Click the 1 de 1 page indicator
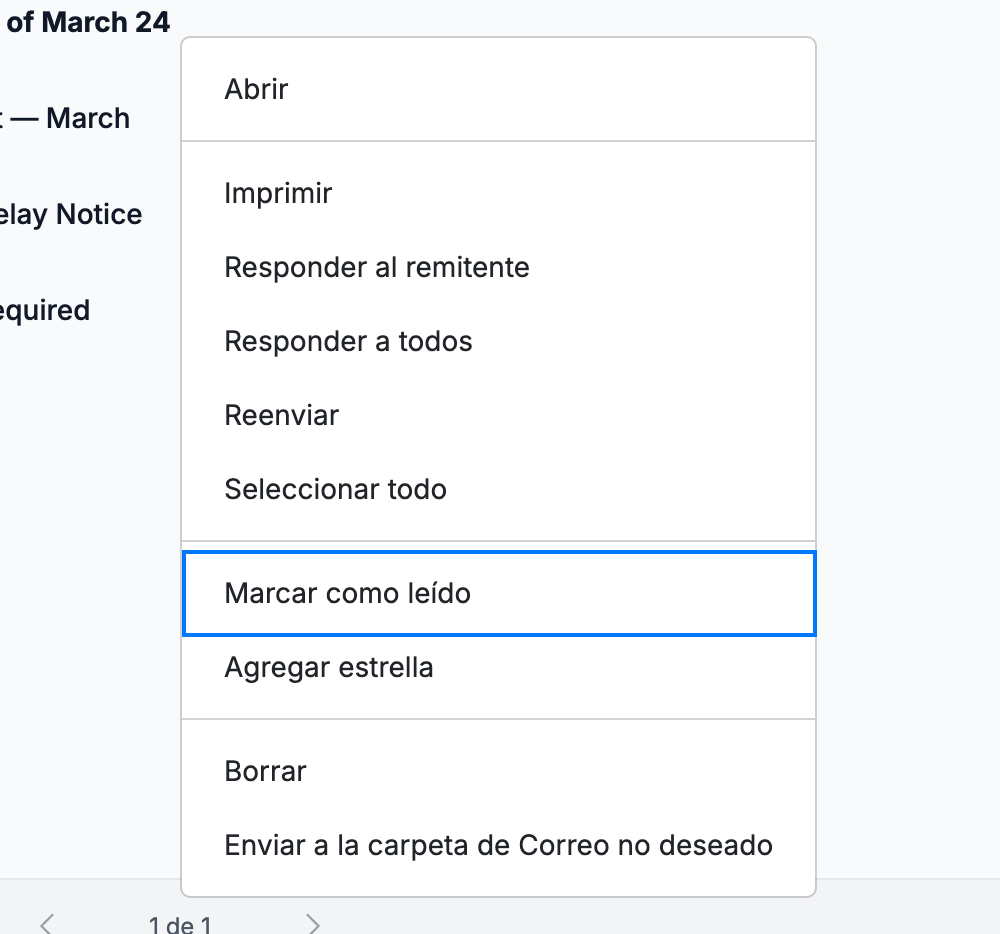This screenshot has height=934, width=1000. 180,924
